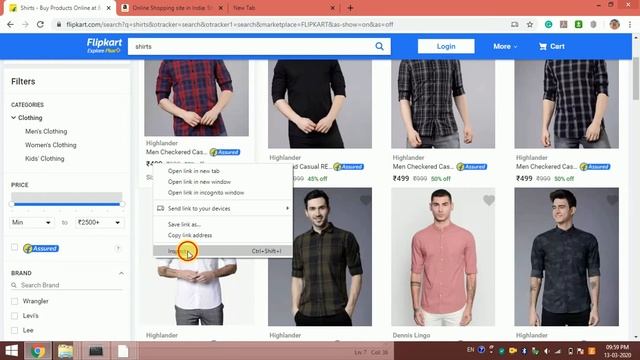Click the Assured filter help question mark
640x360 pixels.
[x=118, y=248]
